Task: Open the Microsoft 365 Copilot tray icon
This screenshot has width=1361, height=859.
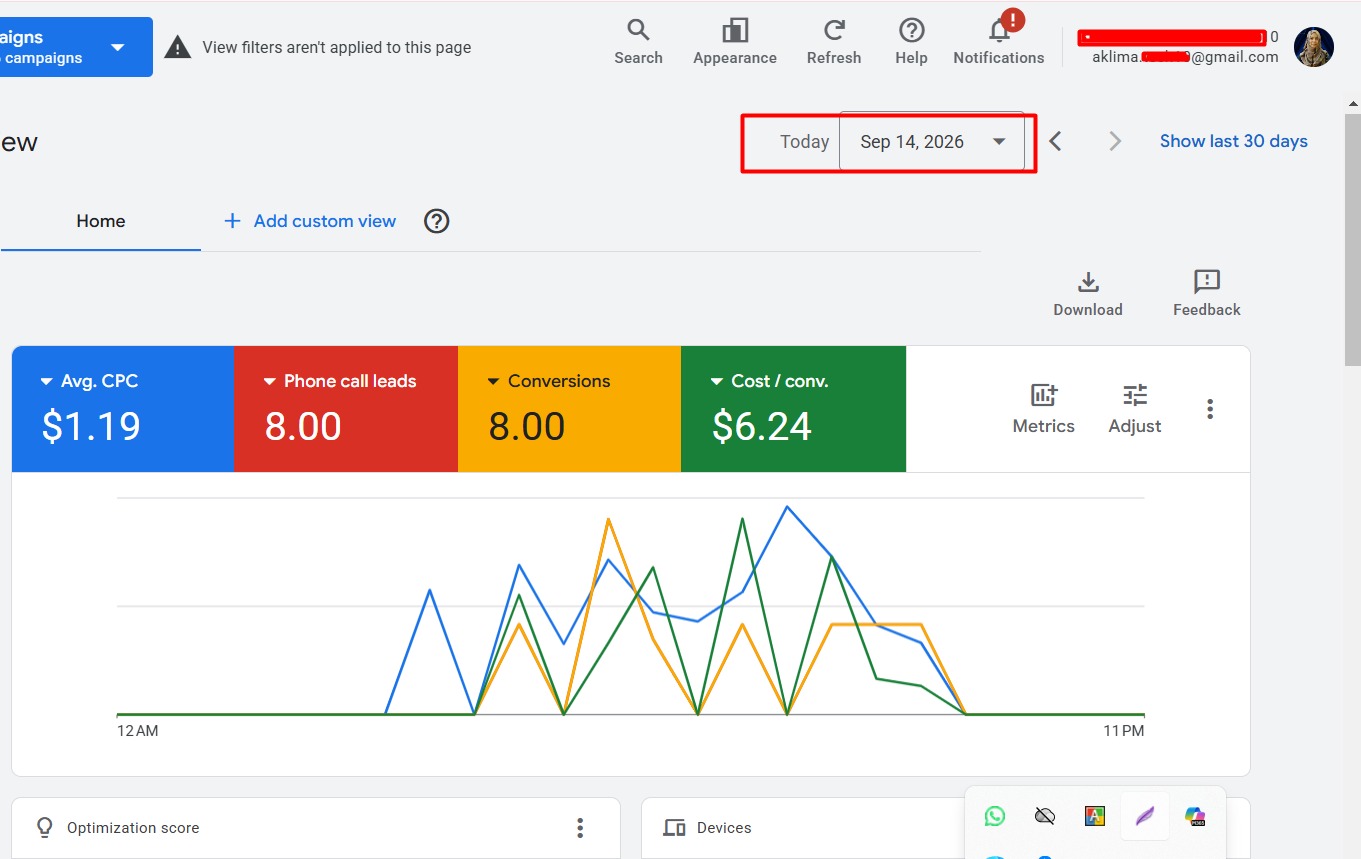Action: click(x=1195, y=816)
